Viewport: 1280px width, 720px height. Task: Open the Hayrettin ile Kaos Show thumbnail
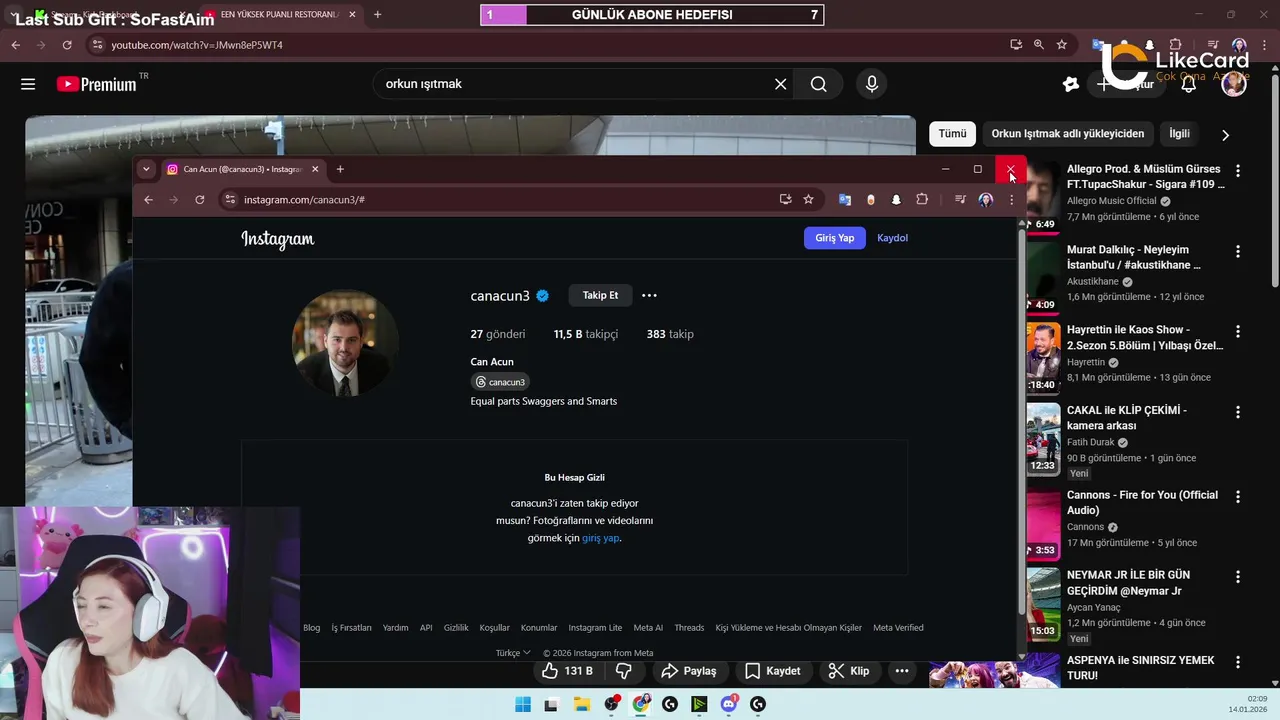point(1043,358)
